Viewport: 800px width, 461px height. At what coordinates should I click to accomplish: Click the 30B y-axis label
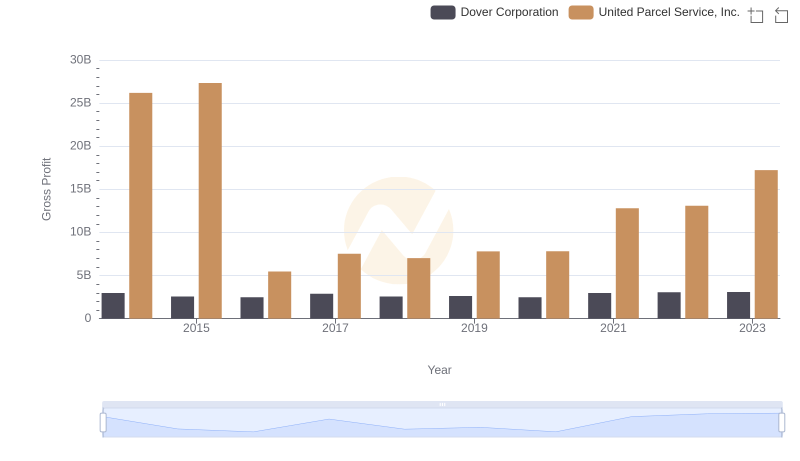[81, 60]
